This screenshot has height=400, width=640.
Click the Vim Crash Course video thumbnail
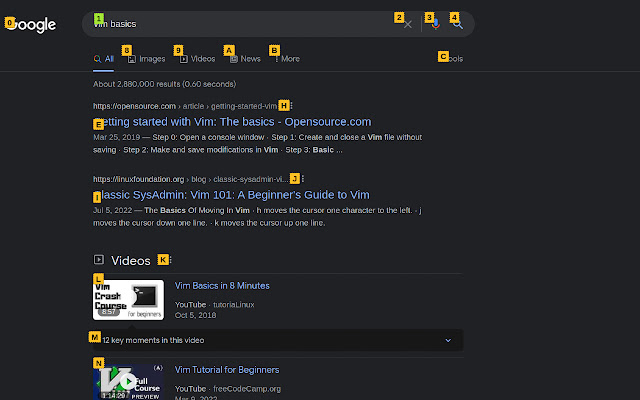point(128,299)
